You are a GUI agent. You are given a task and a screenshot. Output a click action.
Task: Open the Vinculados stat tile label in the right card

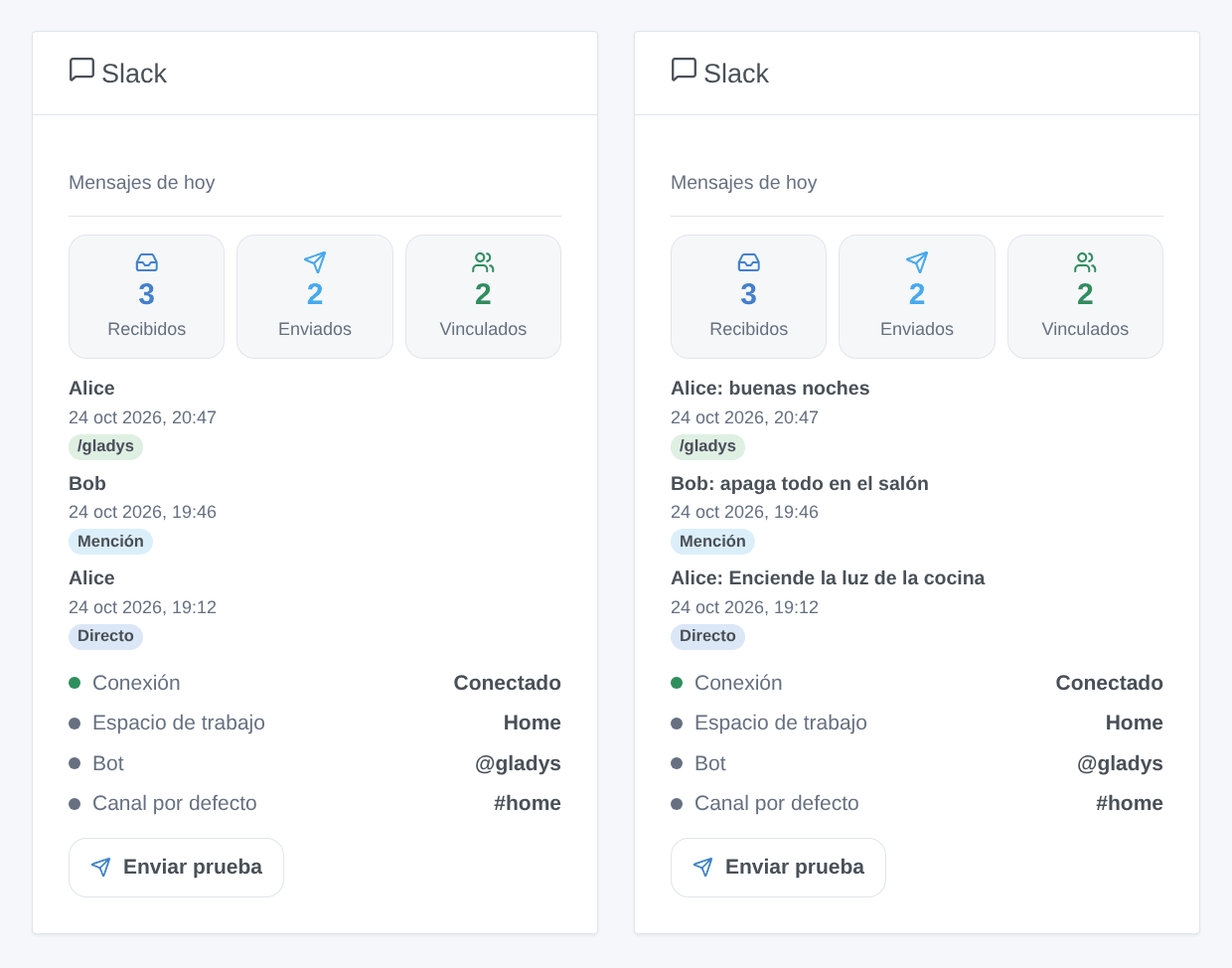tap(1085, 329)
